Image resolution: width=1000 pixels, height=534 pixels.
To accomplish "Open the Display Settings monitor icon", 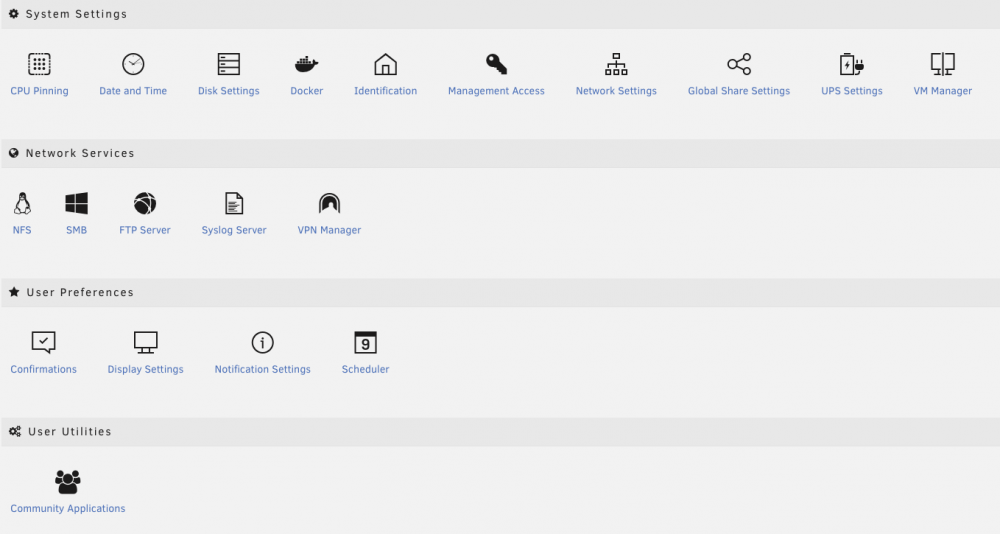I will pyautogui.click(x=145, y=343).
